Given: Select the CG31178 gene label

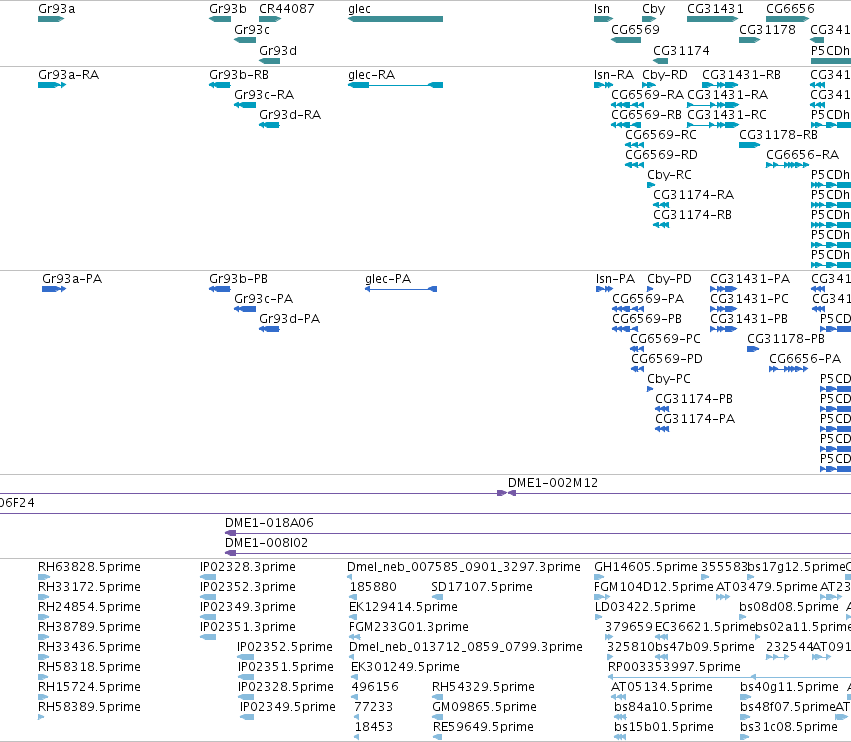Looking at the screenshot, I should tap(767, 29).
